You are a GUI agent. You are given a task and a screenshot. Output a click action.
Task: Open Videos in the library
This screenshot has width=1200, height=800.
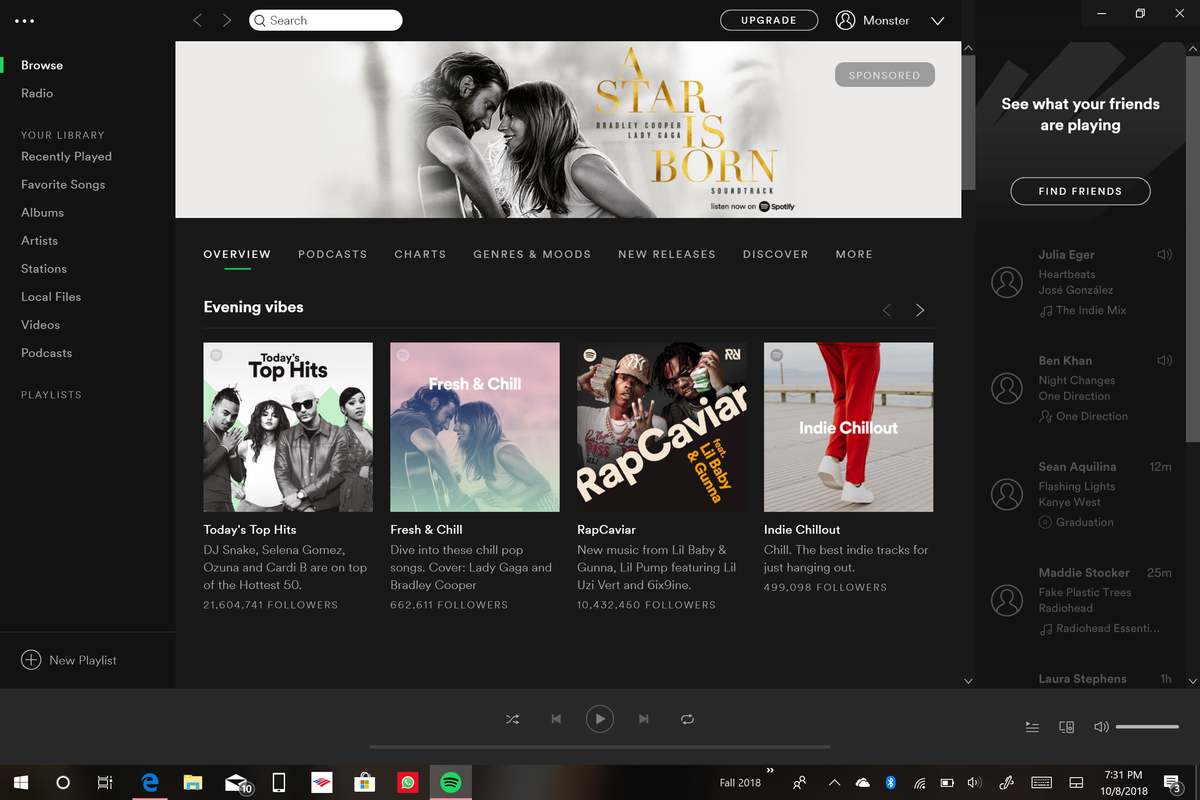(41, 325)
